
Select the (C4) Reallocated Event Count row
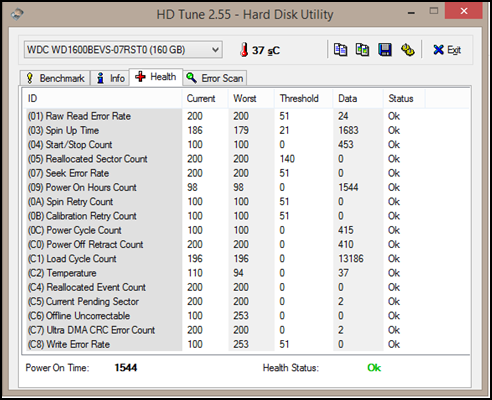[247, 287]
